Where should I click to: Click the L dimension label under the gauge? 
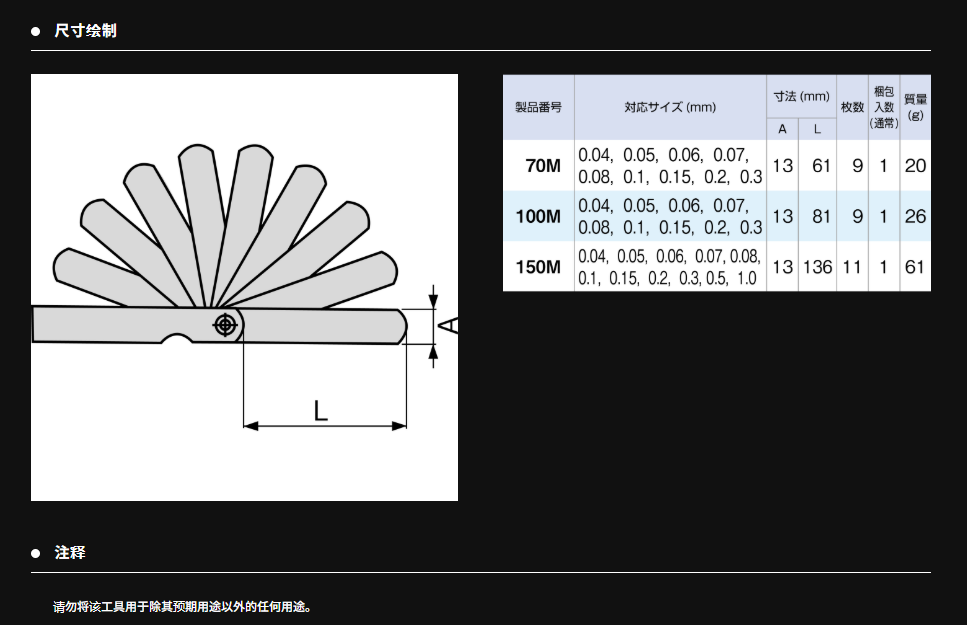click(320, 410)
